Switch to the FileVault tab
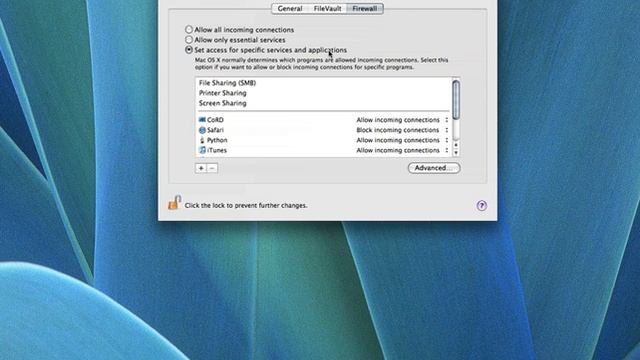Screen dimensions: 640x360 pyautogui.click(x=327, y=9)
